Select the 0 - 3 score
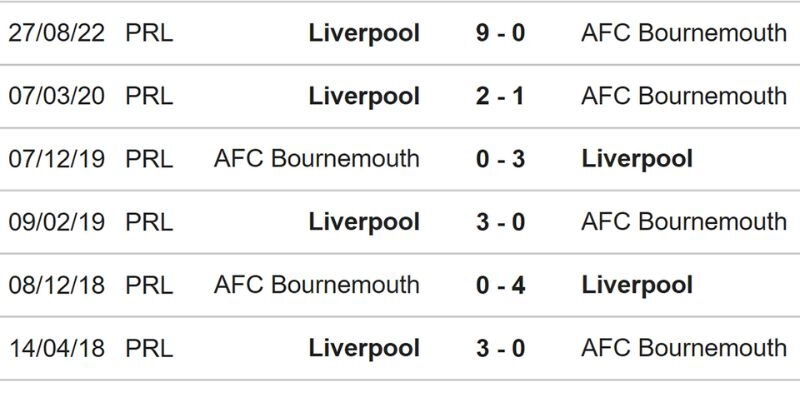The height and width of the screenshot is (400, 800). point(501,159)
